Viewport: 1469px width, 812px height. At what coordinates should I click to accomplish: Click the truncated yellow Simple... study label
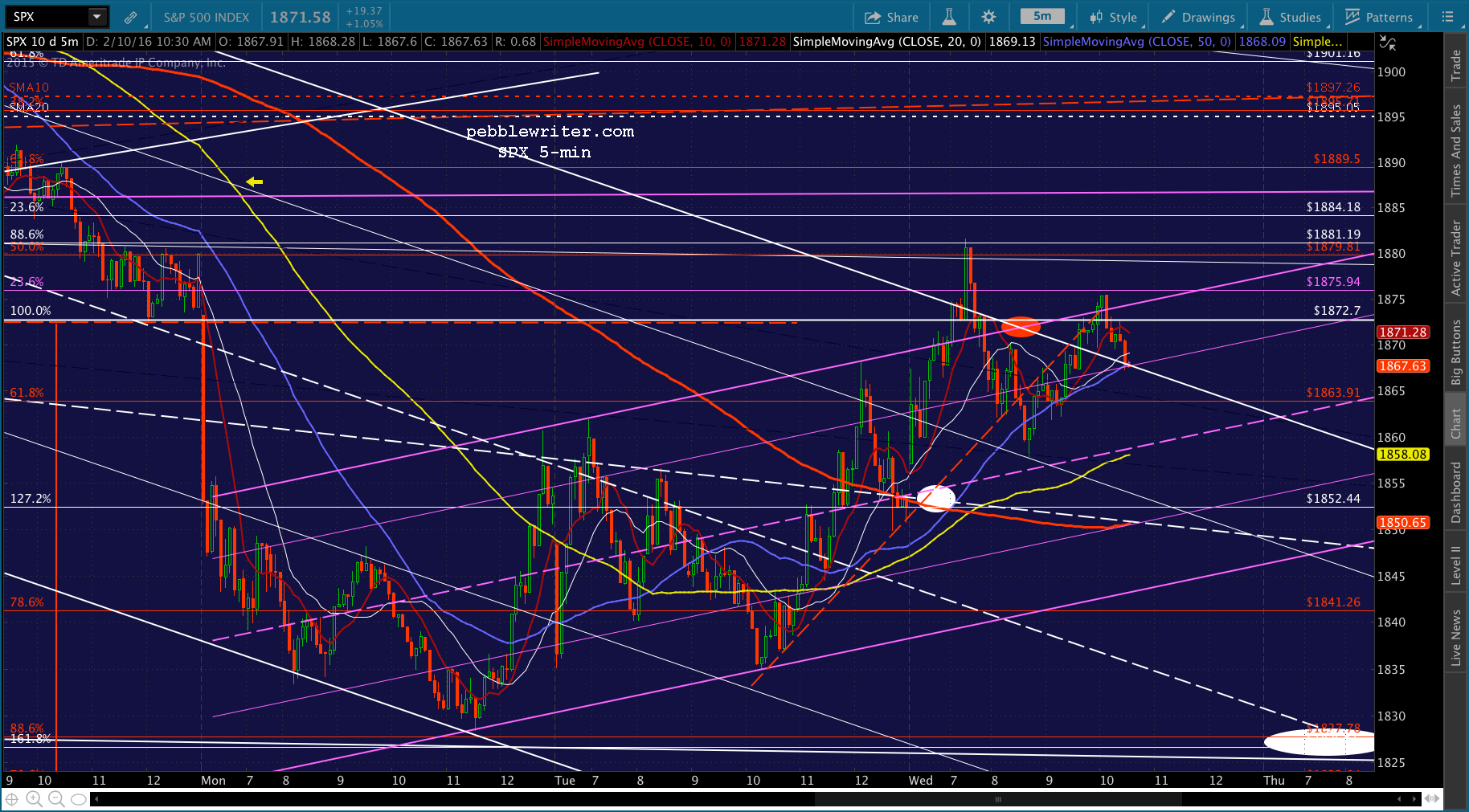click(1318, 42)
